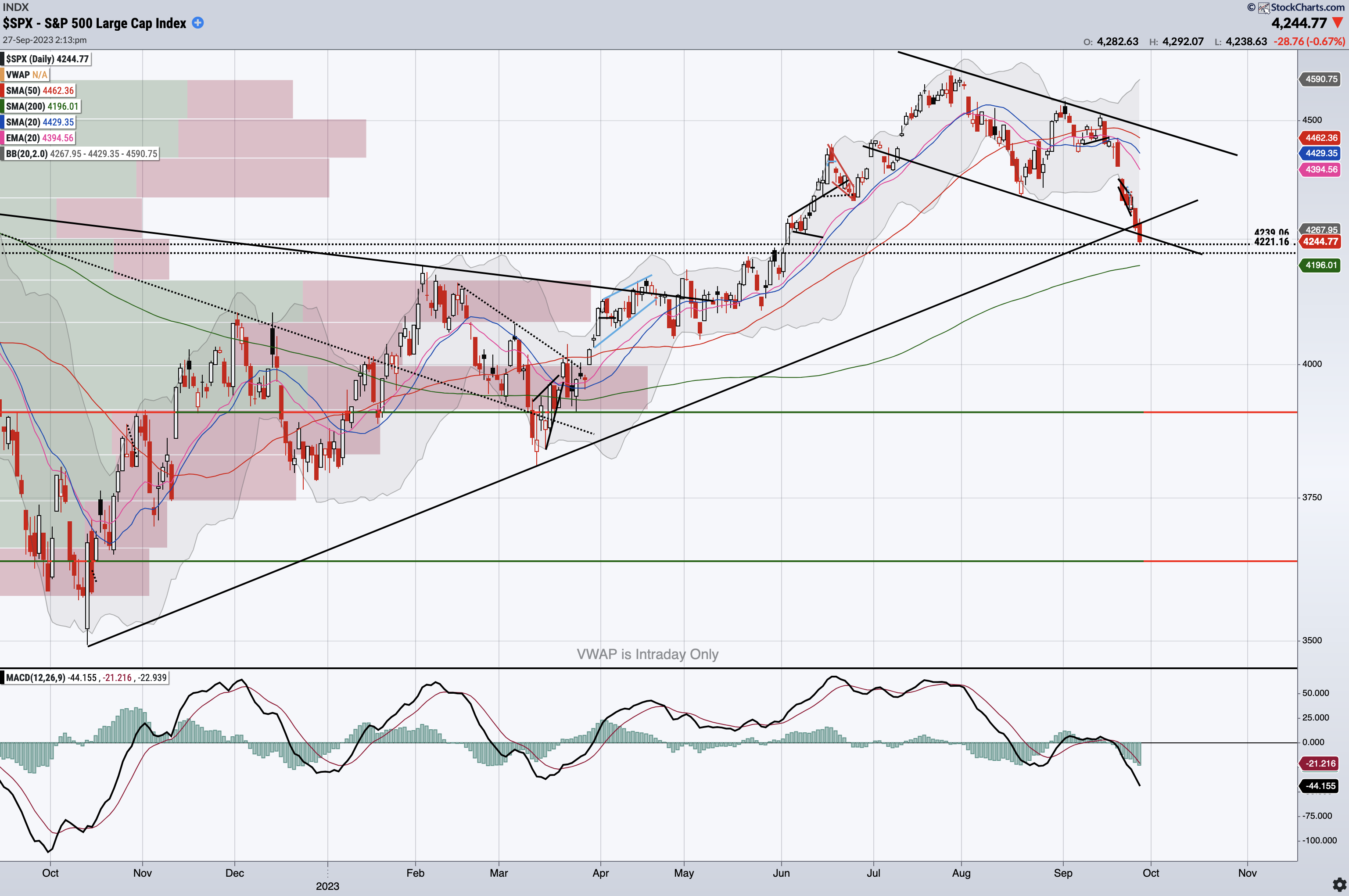Image resolution: width=1349 pixels, height=896 pixels.
Task: Click the red 4244.77 last price tag
Action: tap(1320, 241)
